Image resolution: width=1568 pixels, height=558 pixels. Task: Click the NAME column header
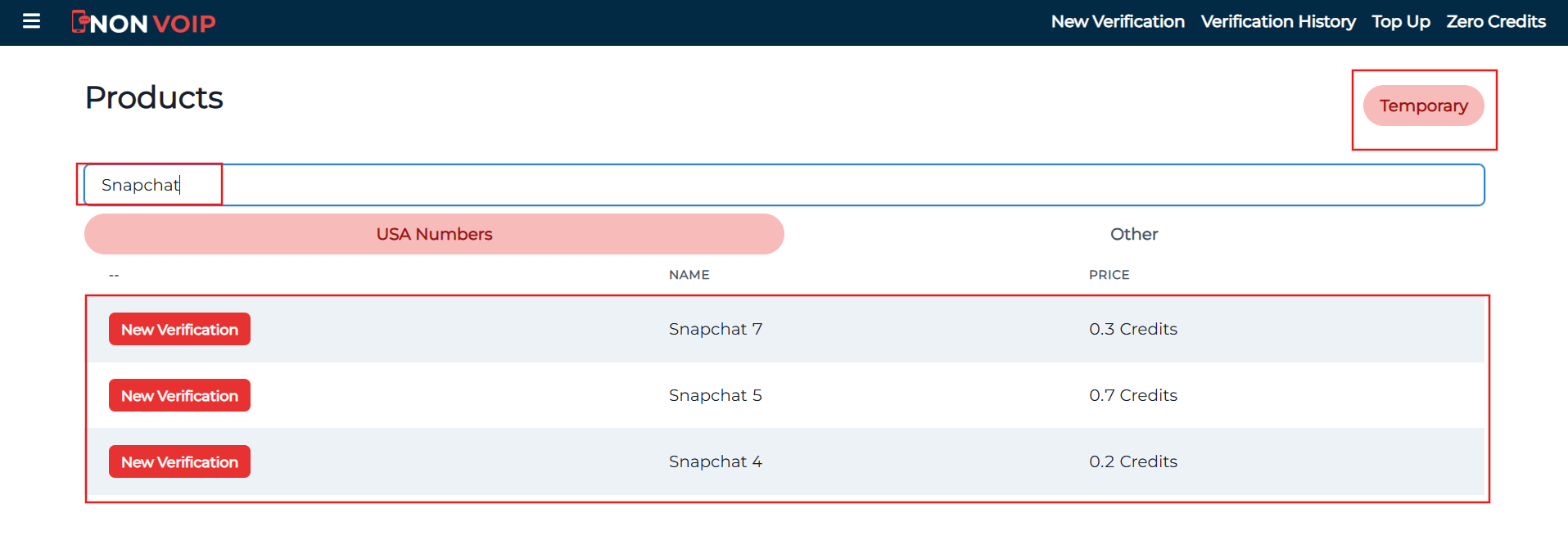689,275
